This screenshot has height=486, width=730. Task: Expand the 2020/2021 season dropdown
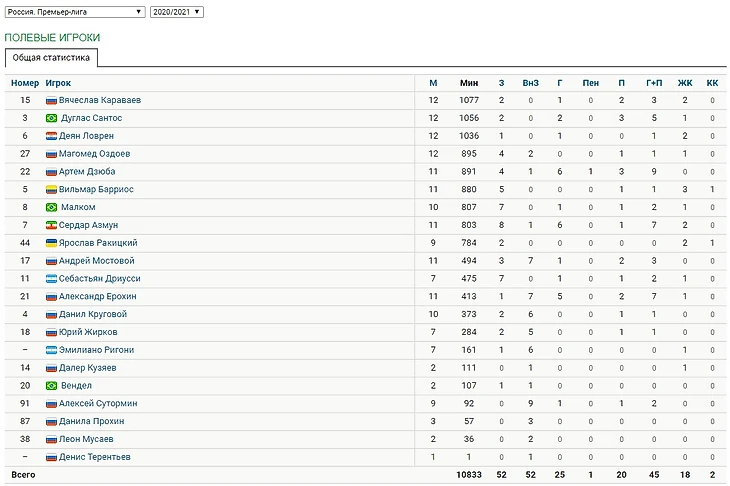click(177, 12)
